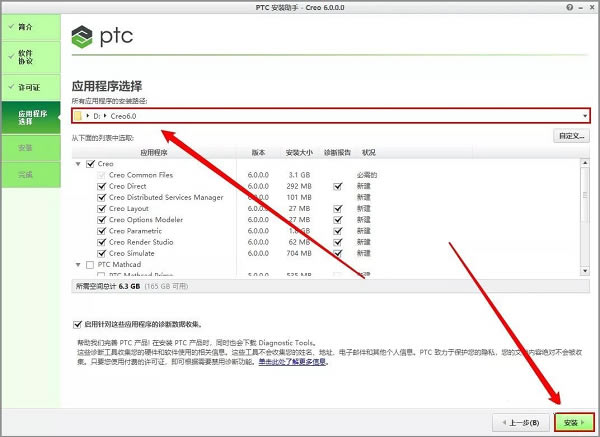Go to the Introduction (简介) step
Image resolution: width=600 pixels, height=437 pixels.
[31, 27]
